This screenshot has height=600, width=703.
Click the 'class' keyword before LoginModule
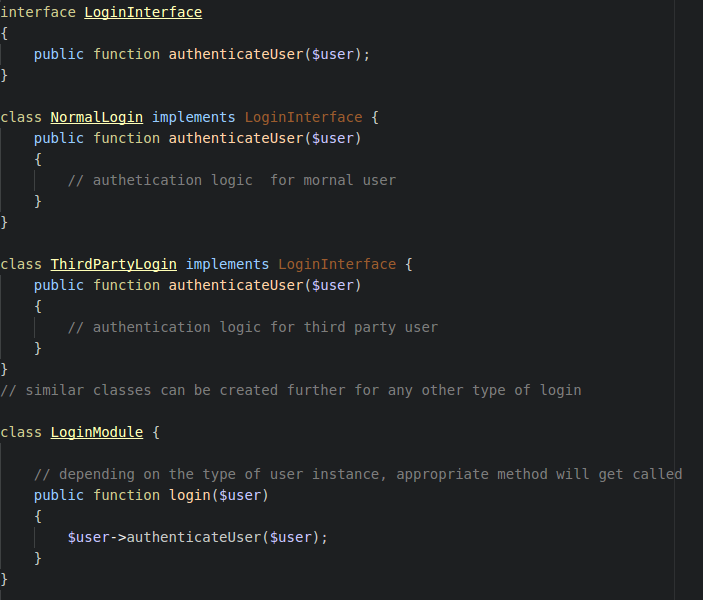[21, 432]
